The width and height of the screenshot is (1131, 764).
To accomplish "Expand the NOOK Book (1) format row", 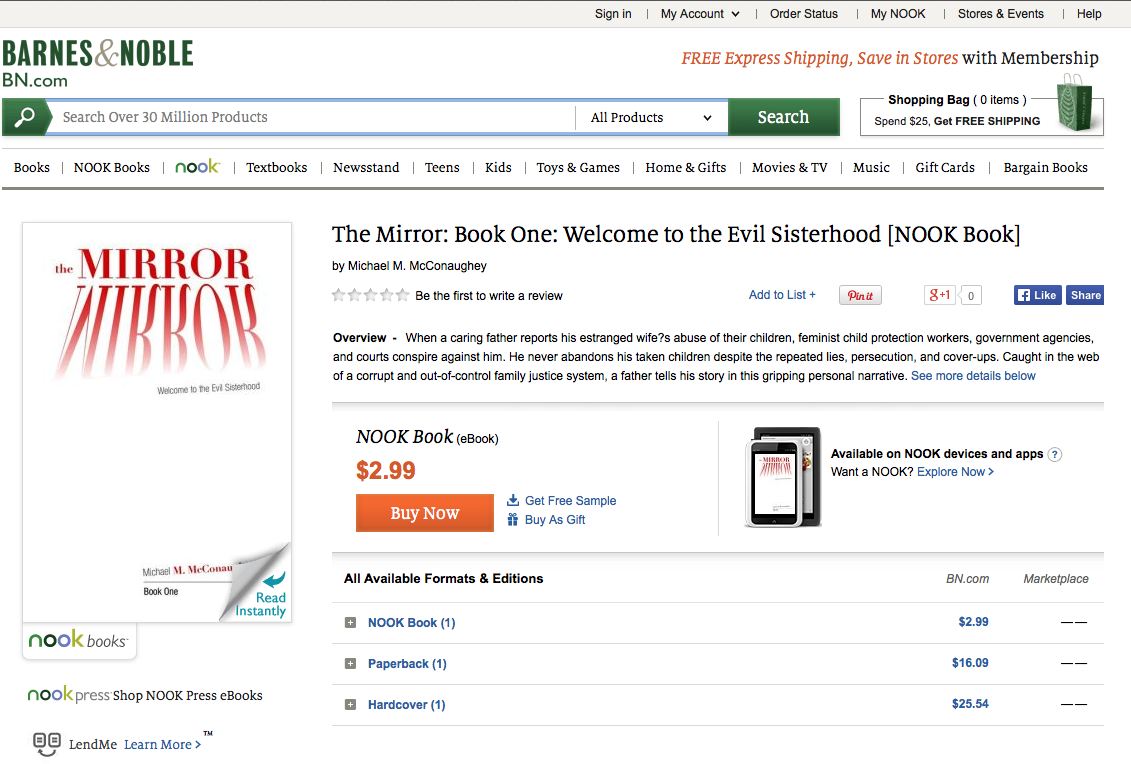I will [350, 623].
